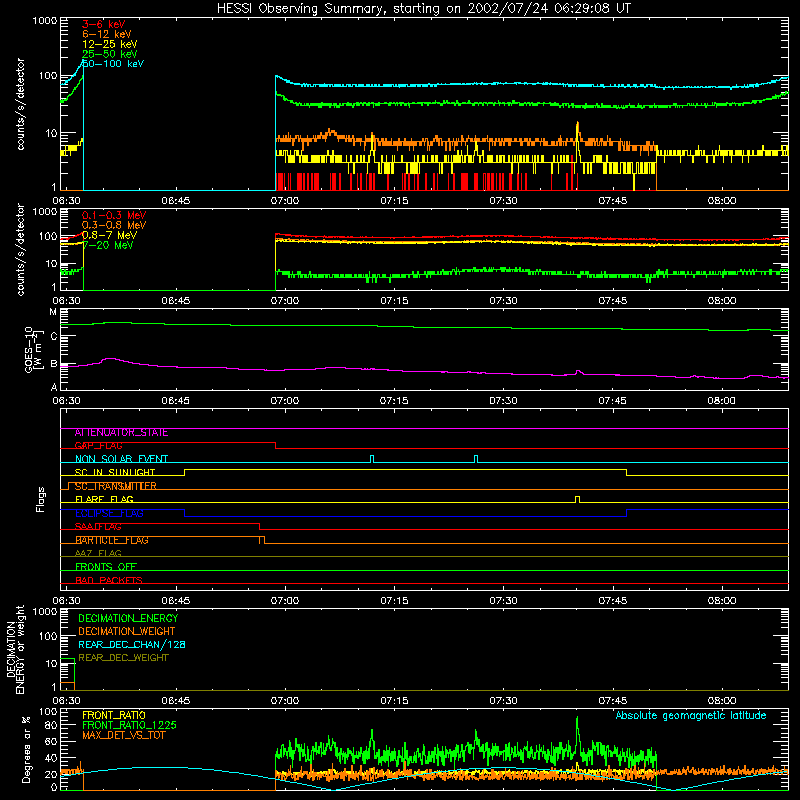Click the DECIMATION_ENERGY legend label
This screenshot has height=800, width=800.
(128, 618)
